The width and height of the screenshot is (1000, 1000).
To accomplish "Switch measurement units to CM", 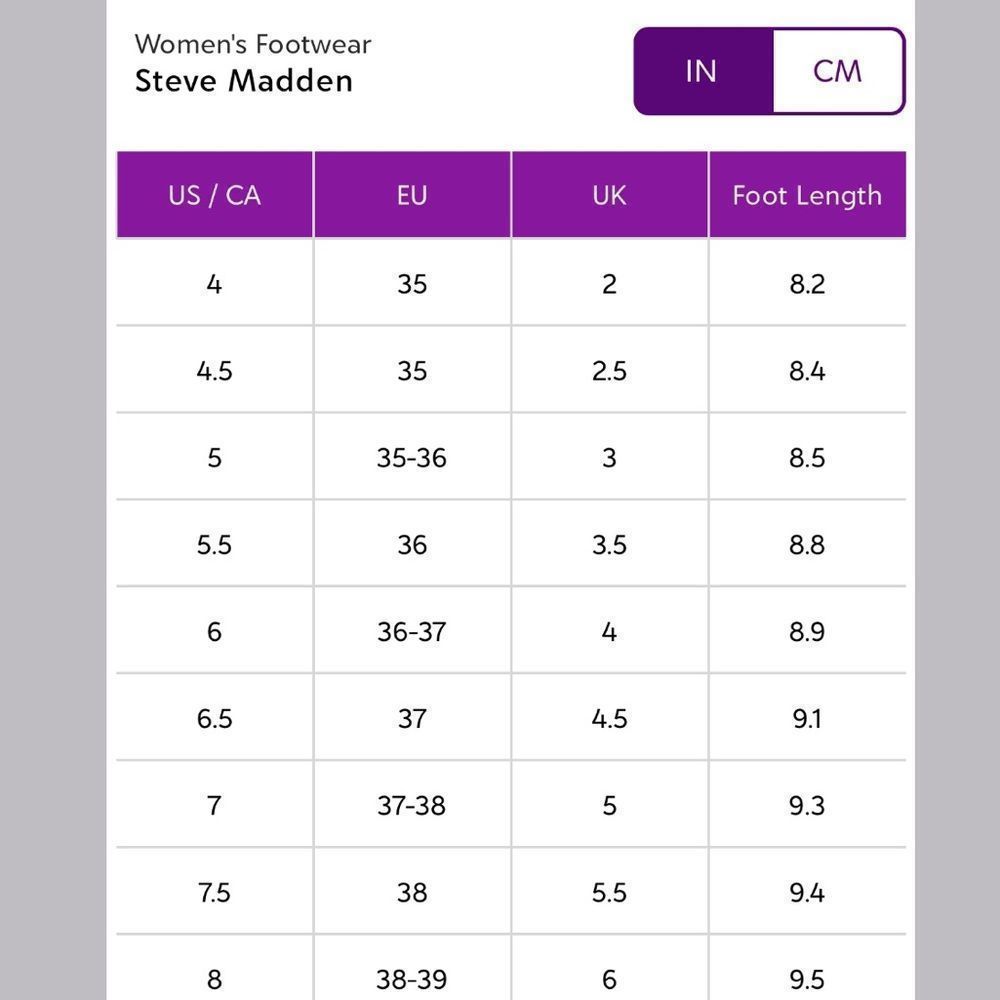I will 837,71.
